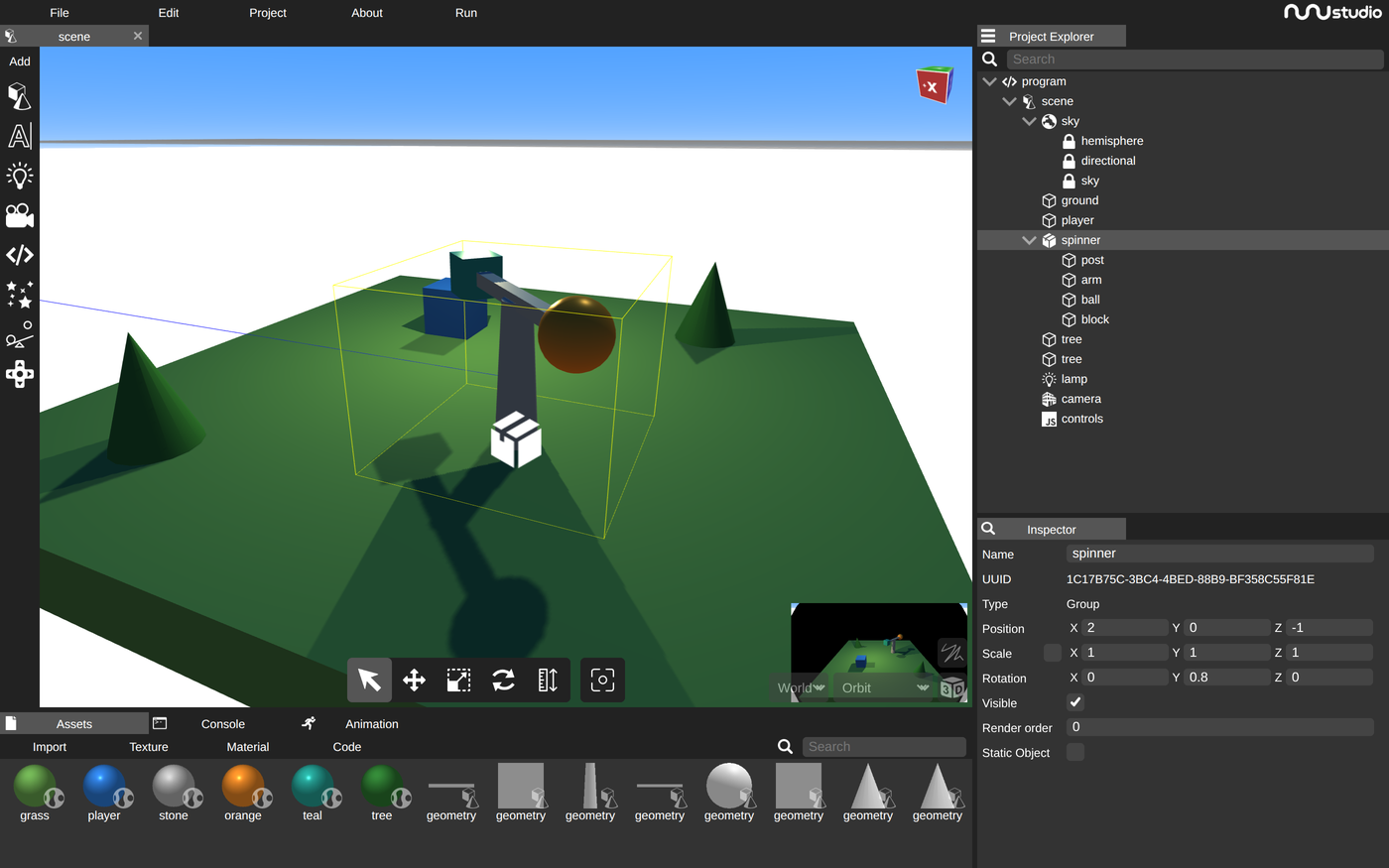This screenshot has width=1389, height=868.
Task: Select the orange material asset
Action: (243, 793)
